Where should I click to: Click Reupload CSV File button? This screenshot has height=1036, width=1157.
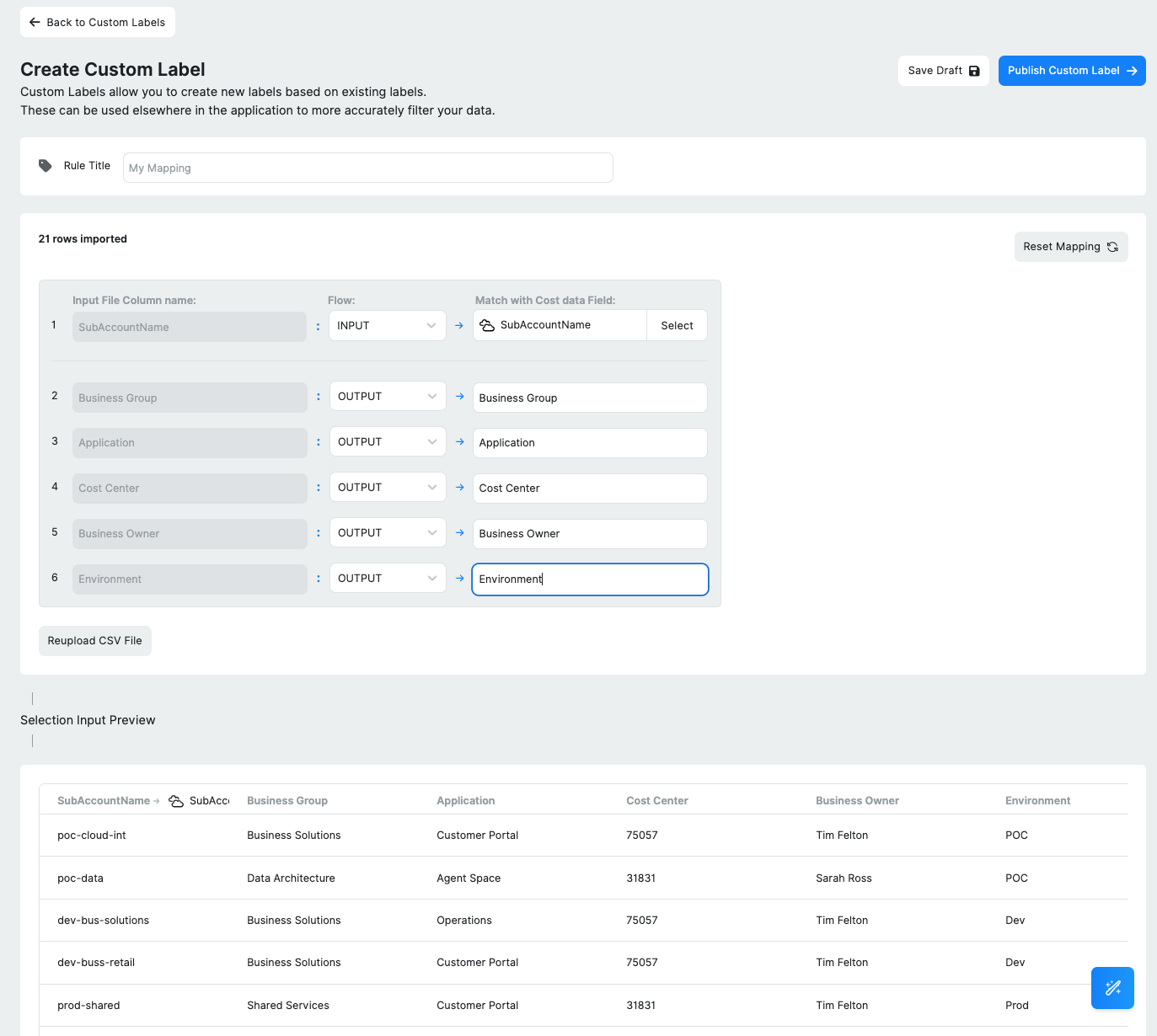[x=95, y=641]
